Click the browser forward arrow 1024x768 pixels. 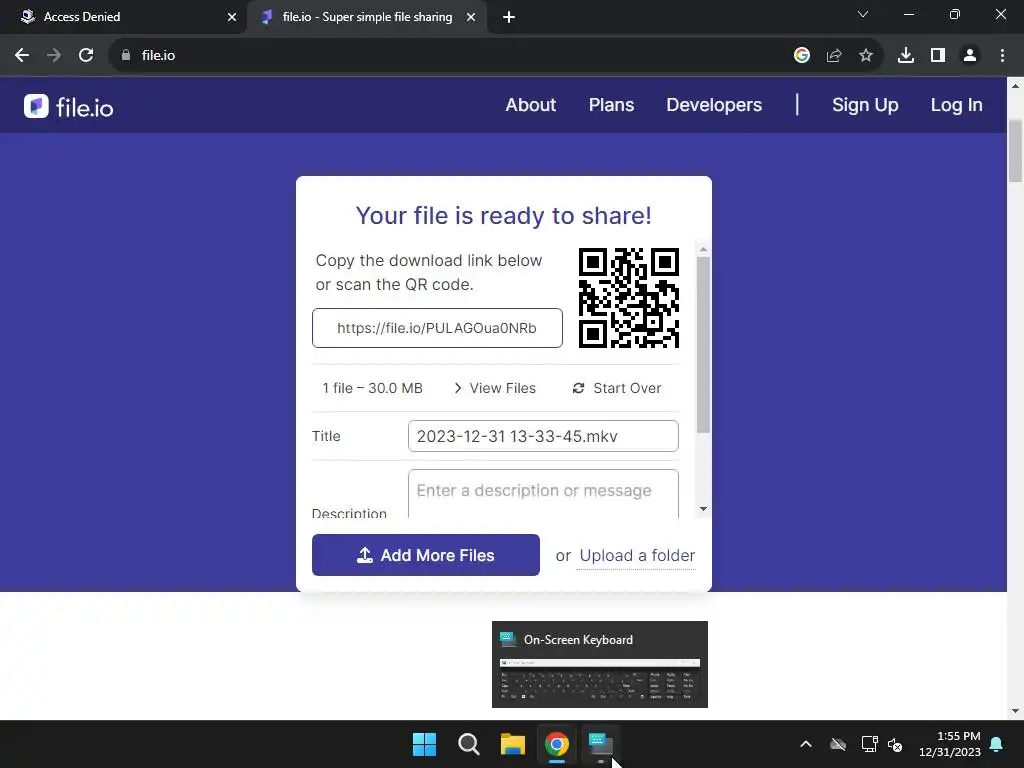[54, 56]
